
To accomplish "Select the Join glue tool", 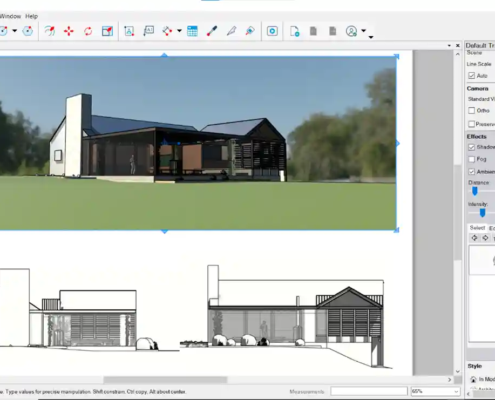I will pos(250,31).
